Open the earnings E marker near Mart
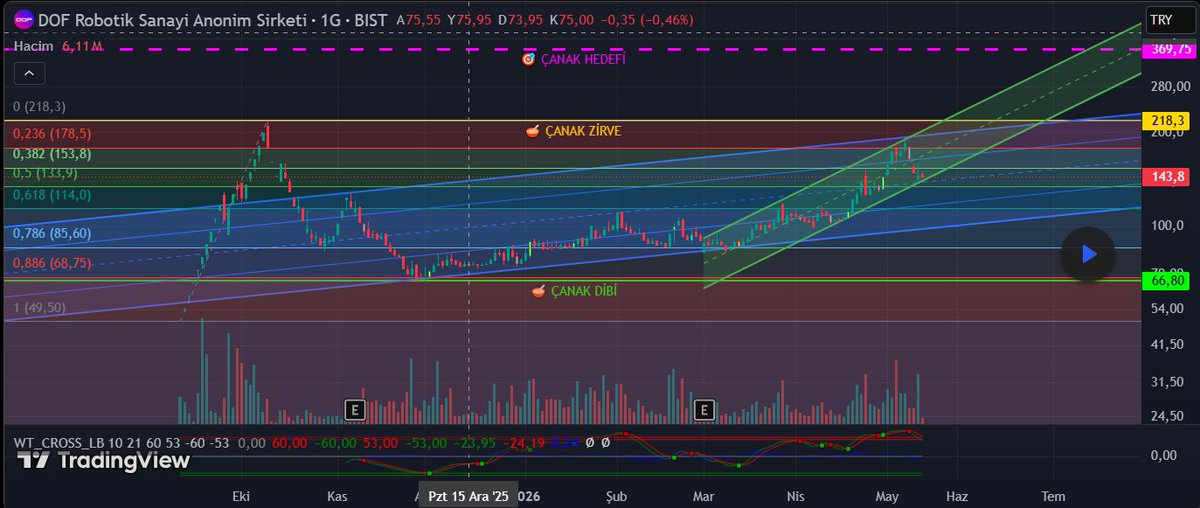1200x508 pixels. pyautogui.click(x=704, y=409)
